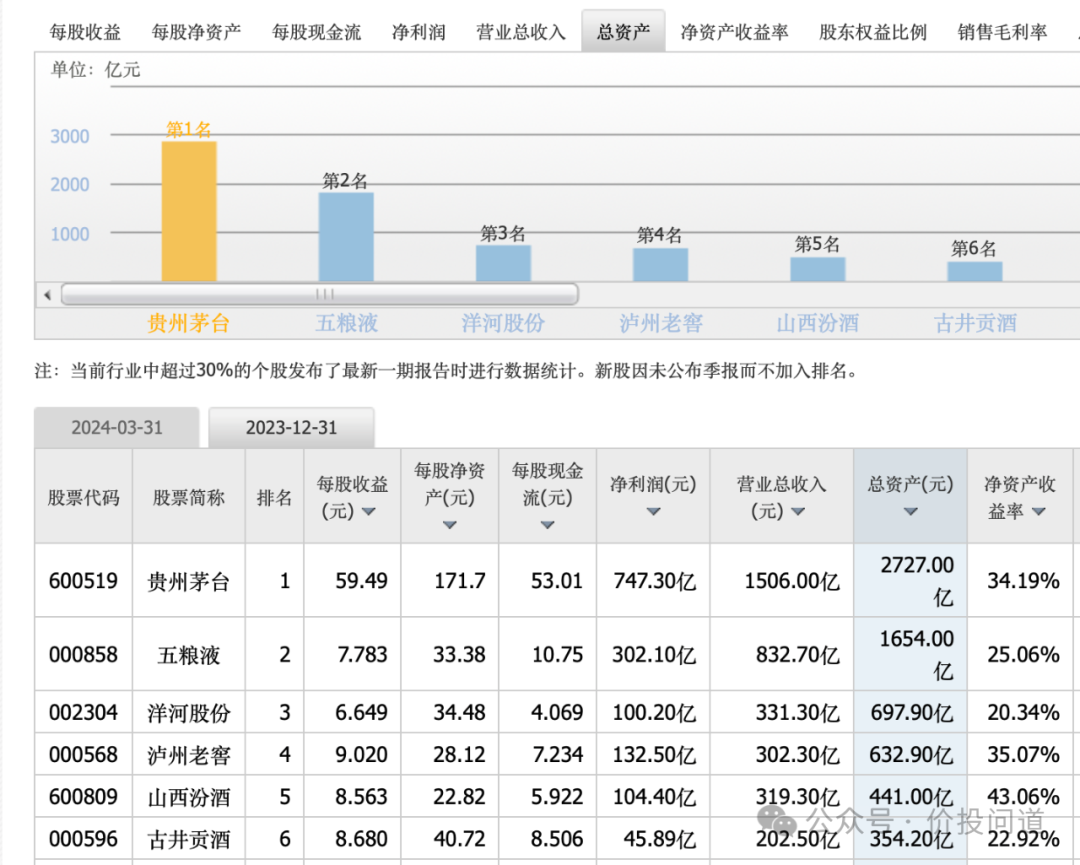Screen dimensions: 1080x865
Task: Open the 股东权益比例 tab
Action: click(873, 32)
